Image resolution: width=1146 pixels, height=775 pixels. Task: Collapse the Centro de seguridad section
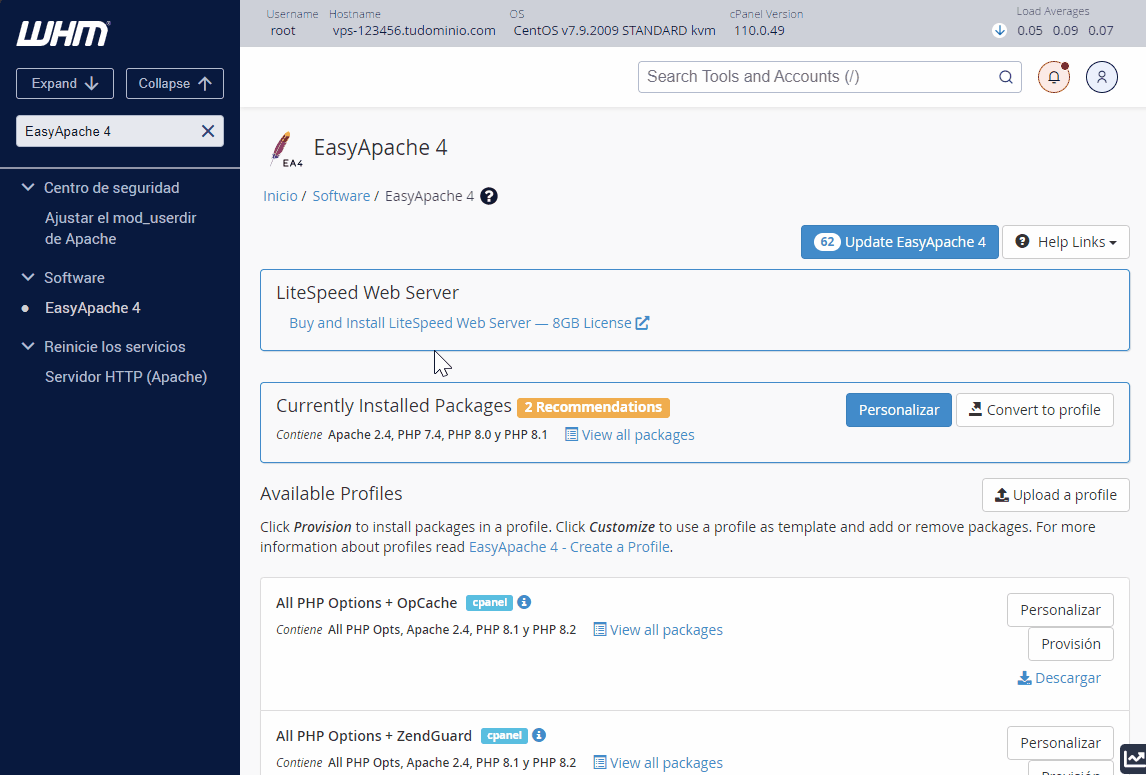click(x=28, y=187)
